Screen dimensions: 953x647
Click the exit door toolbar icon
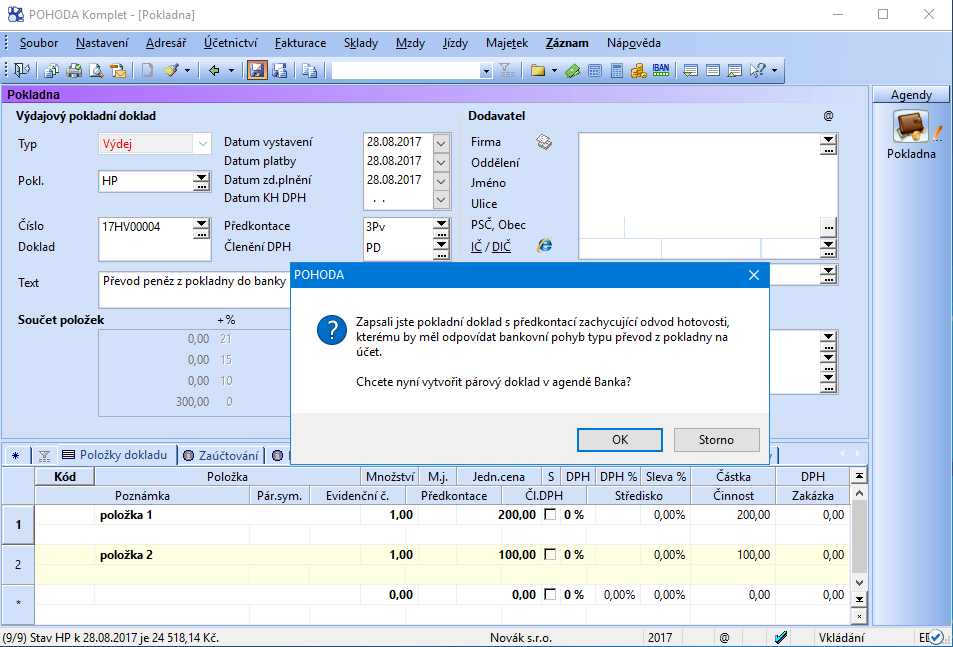[x=22, y=70]
